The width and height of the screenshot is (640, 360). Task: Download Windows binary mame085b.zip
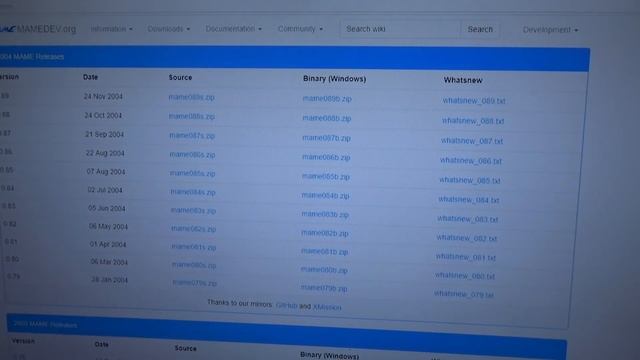(326, 177)
